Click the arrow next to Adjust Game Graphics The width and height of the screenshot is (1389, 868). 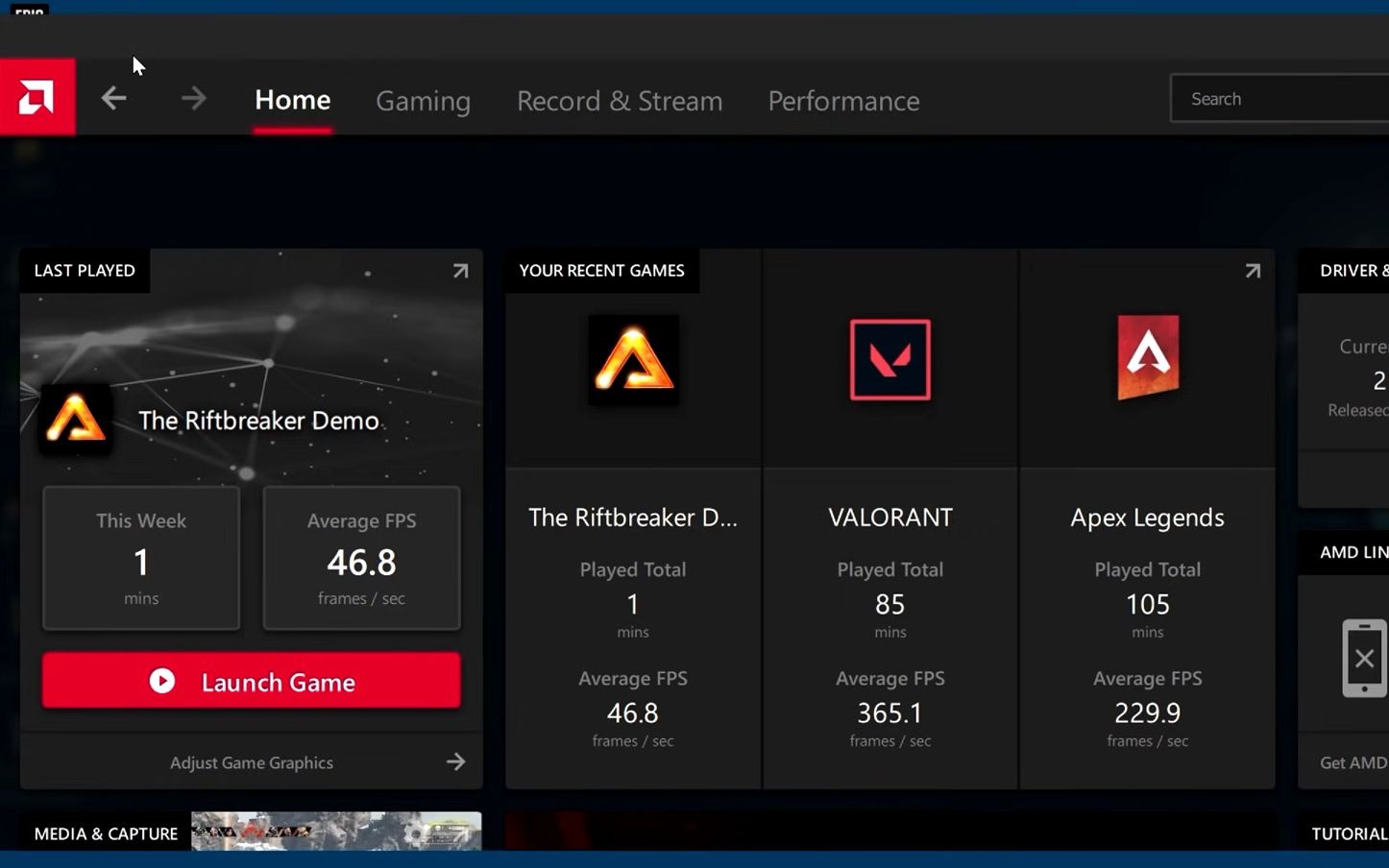tap(456, 762)
